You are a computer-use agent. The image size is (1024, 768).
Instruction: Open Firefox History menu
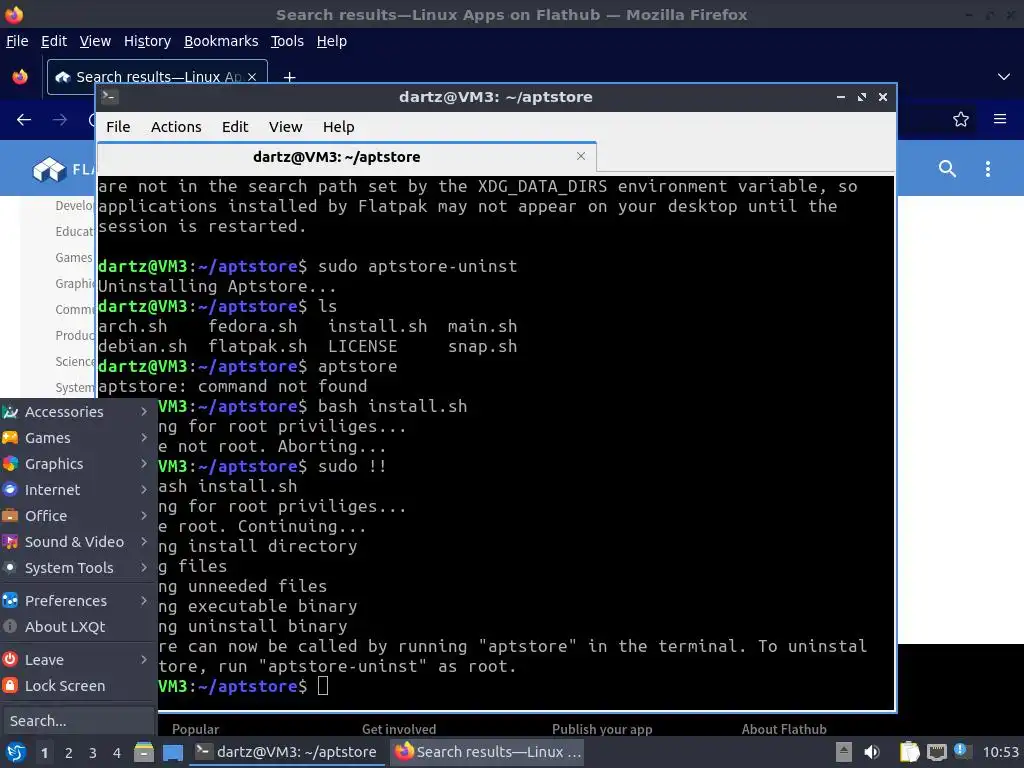pos(148,41)
